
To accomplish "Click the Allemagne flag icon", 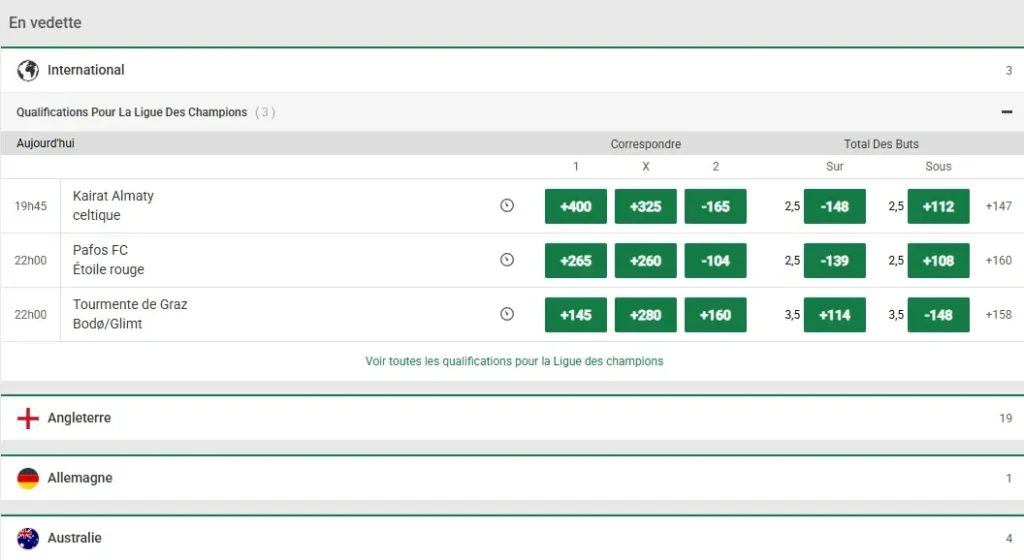I will (28, 478).
